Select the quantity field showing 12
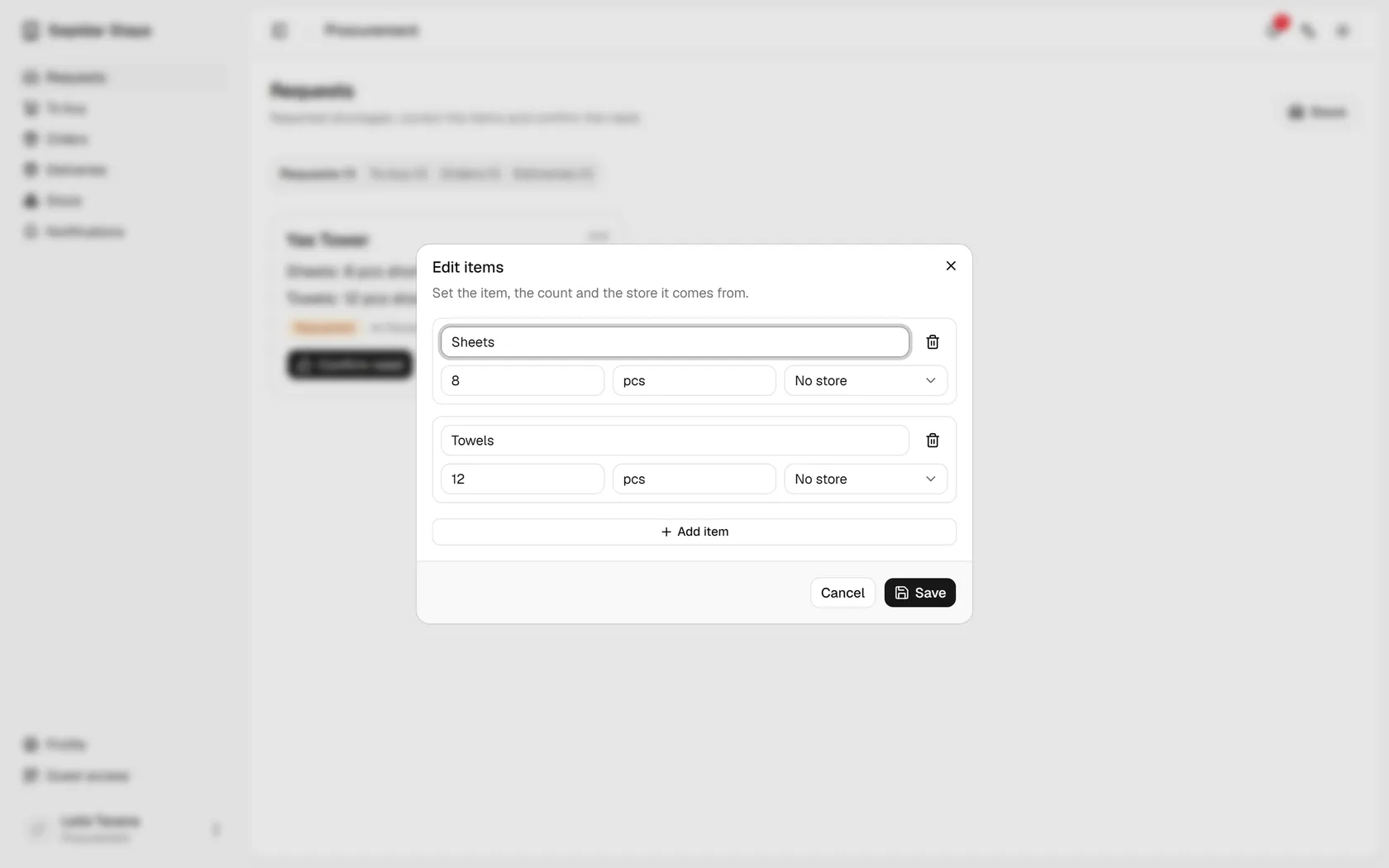The image size is (1389, 868). coord(523,479)
